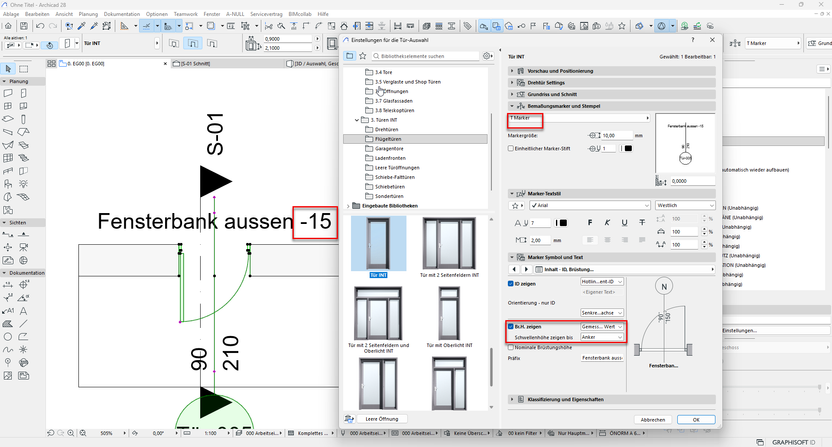Viewport: 832px width, 447px height.
Task: Expand Eingebaute Bibliotheken tree node
Action: [x=348, y=206]
